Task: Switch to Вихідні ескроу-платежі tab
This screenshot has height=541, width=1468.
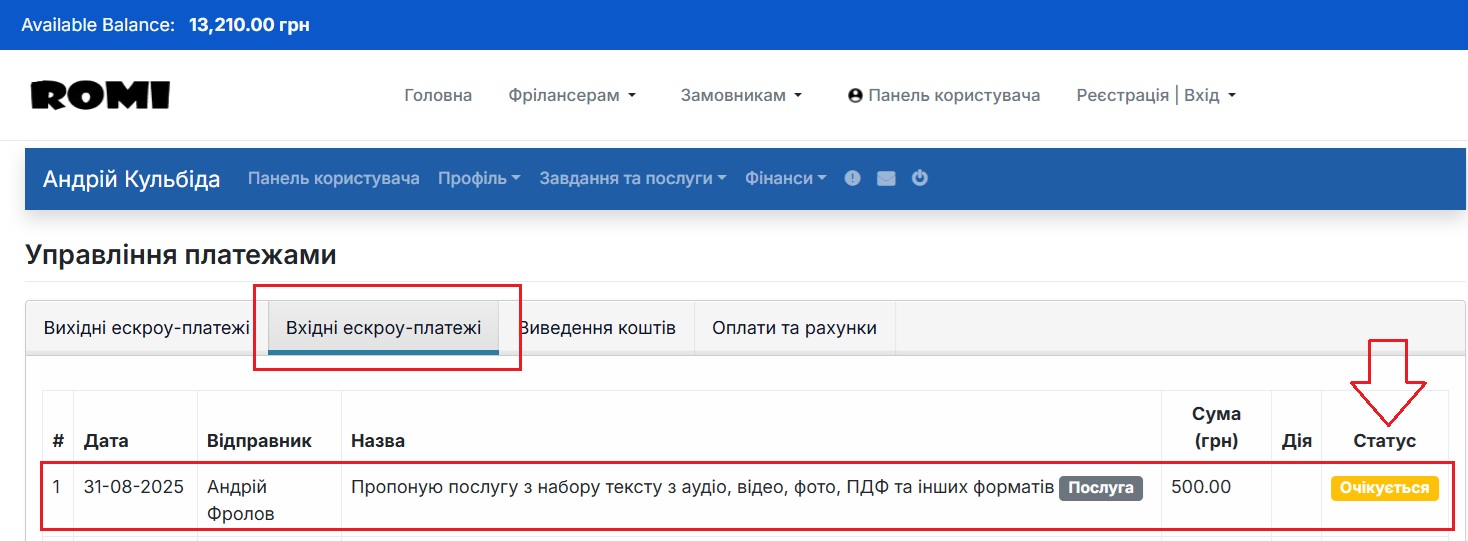Action: point(147,328)
